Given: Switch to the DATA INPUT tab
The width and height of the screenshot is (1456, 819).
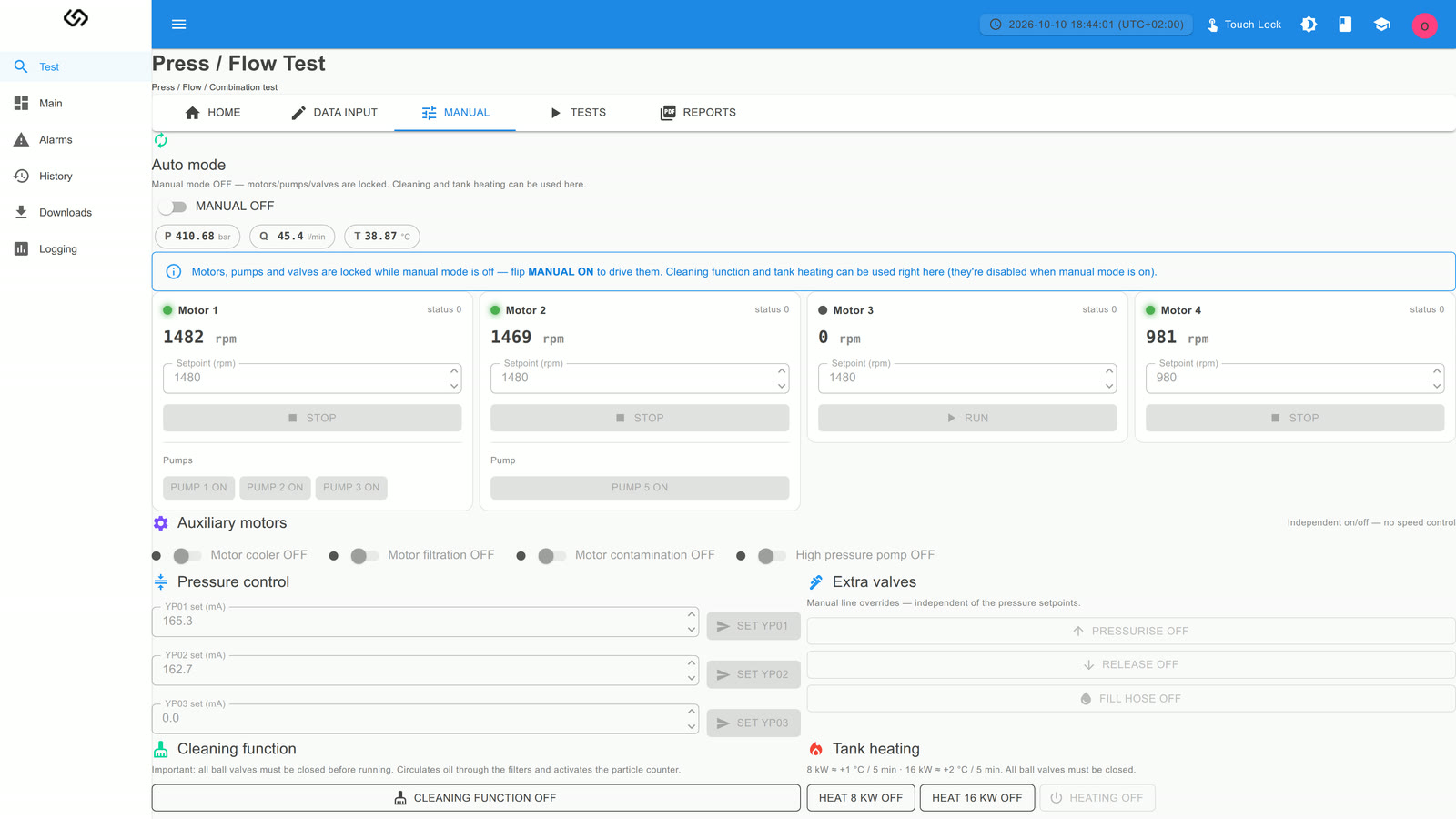Looking at the screenshot, I should 334,113.
